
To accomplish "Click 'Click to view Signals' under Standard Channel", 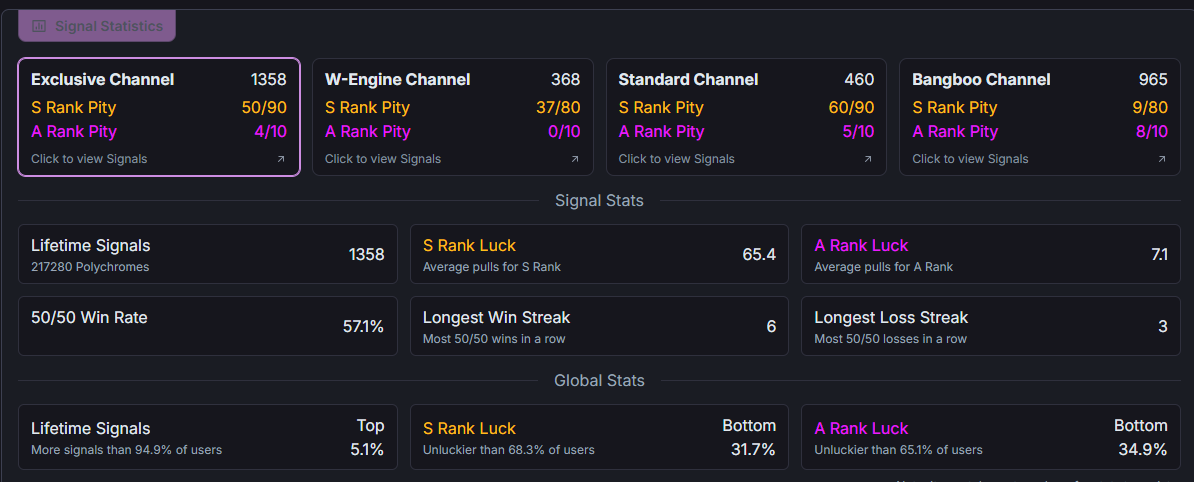I will point(676,159).
